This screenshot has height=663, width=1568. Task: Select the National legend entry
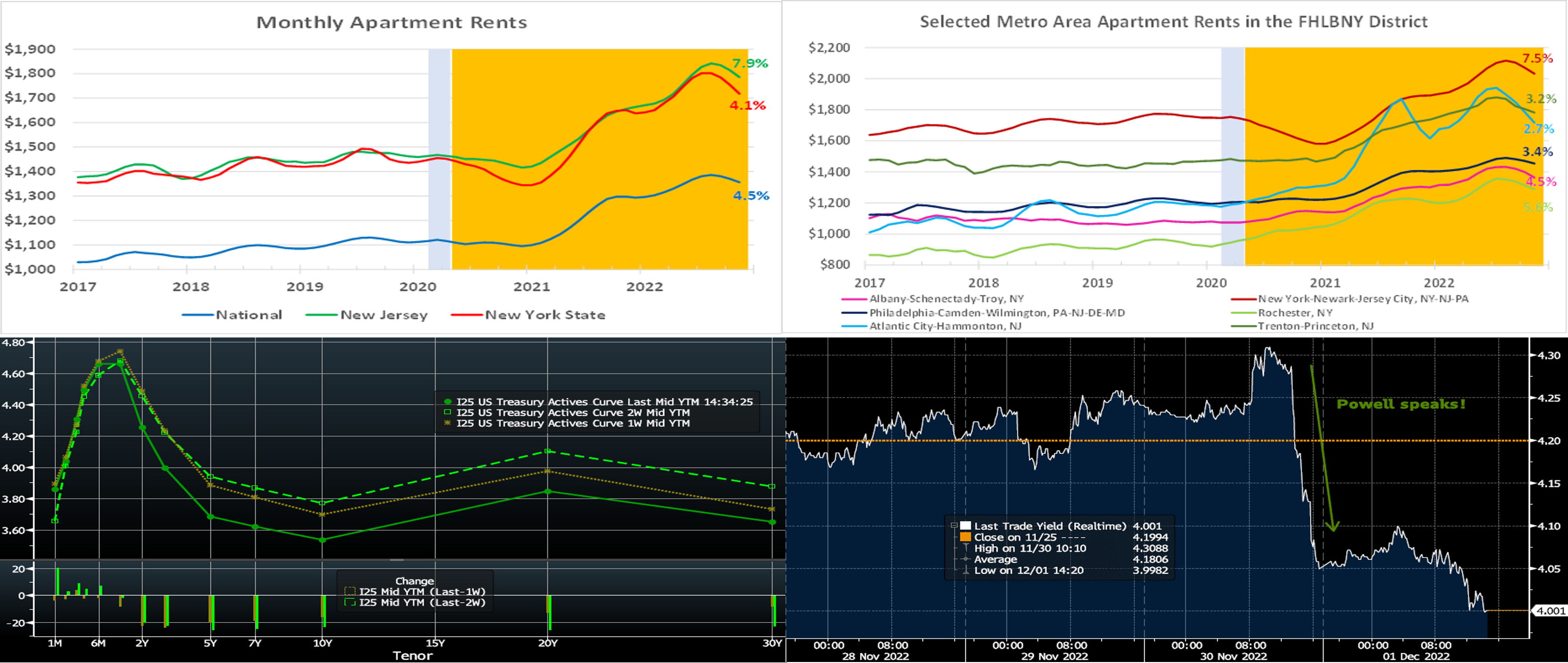248,315
